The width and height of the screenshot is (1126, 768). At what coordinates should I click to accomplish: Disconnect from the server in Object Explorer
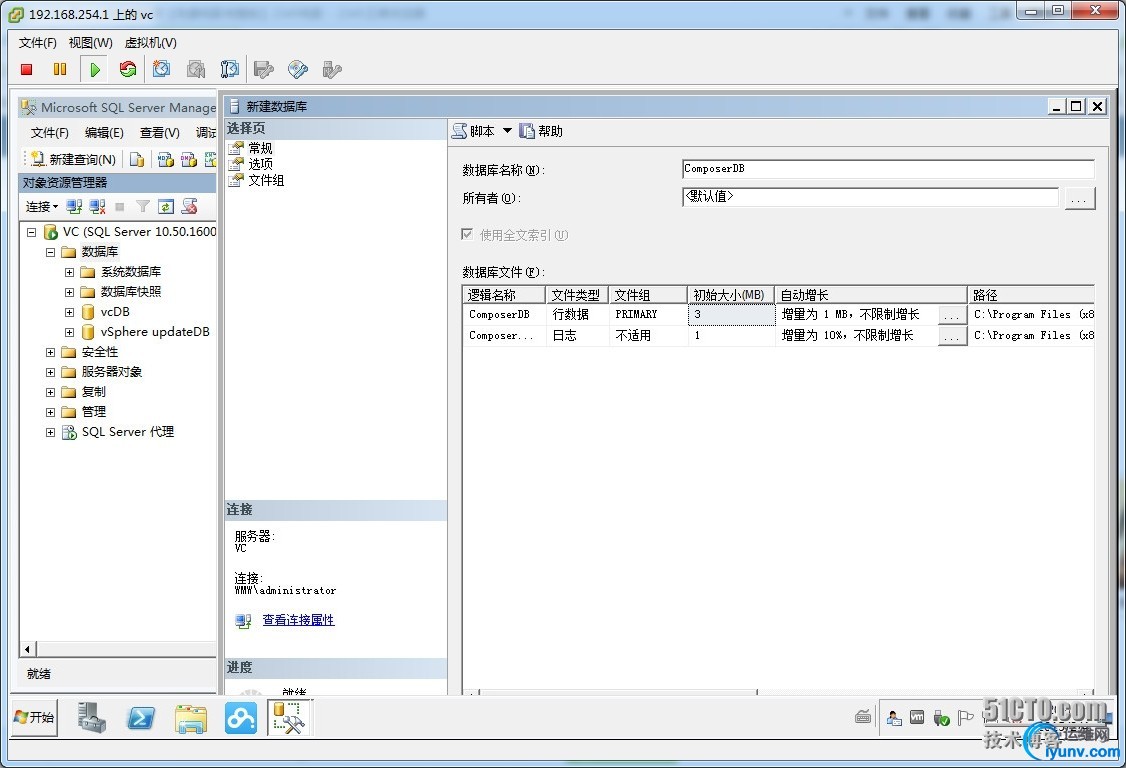(96, 207)
